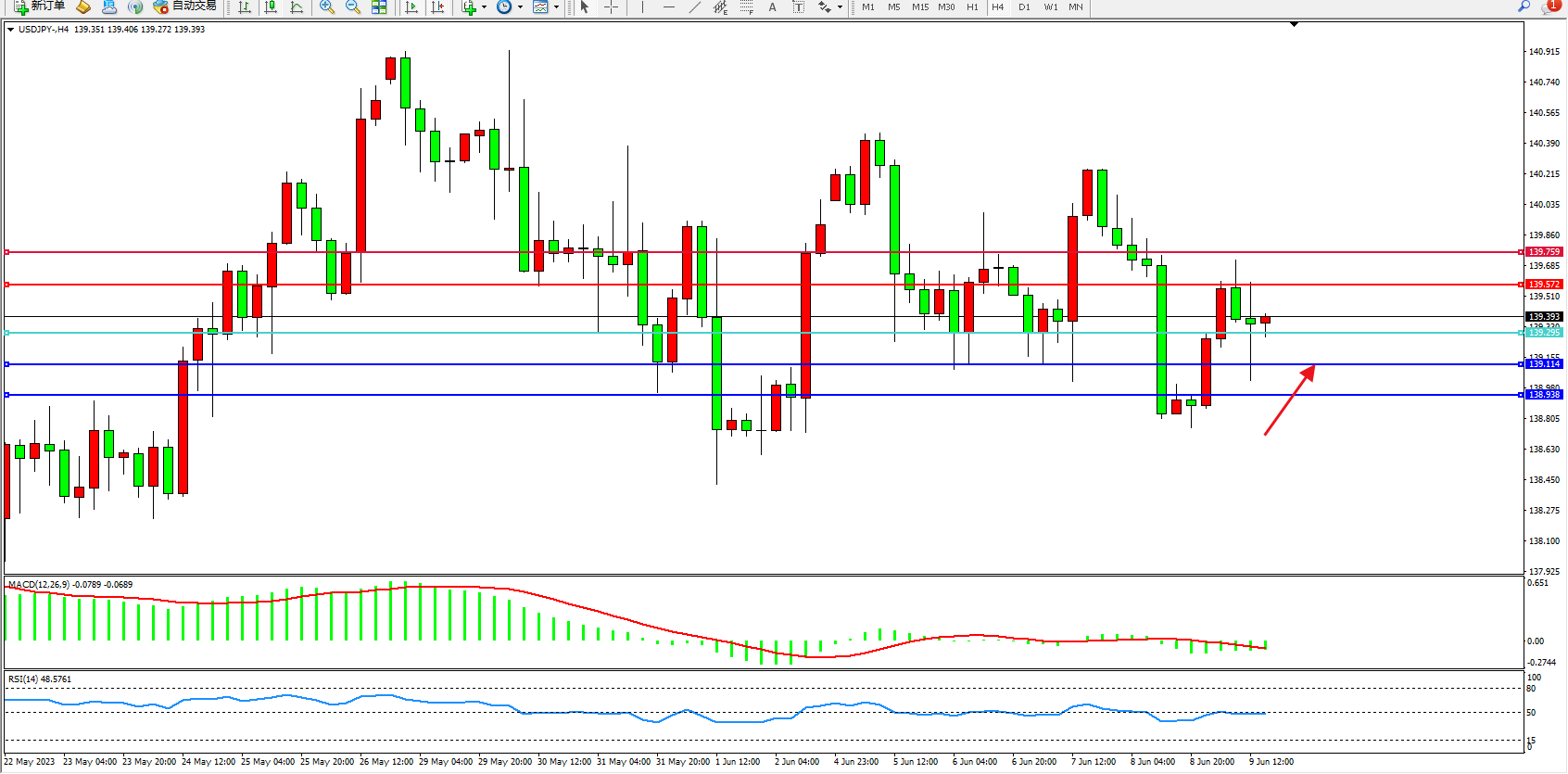Image resolution: width=1568 pixels, height=774 pixels.
Task: Open the search magnifier icon
Action: tap(1524, 6)
